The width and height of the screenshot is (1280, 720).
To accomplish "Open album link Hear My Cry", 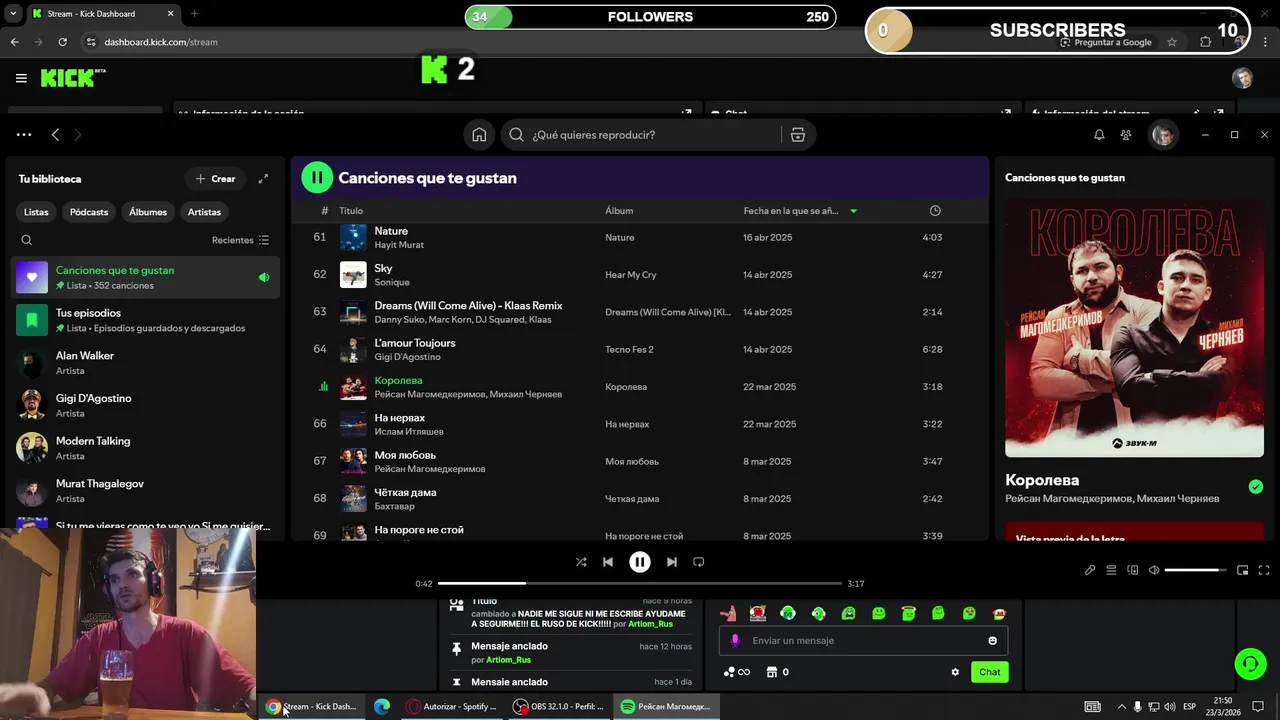I will (631, 275).
